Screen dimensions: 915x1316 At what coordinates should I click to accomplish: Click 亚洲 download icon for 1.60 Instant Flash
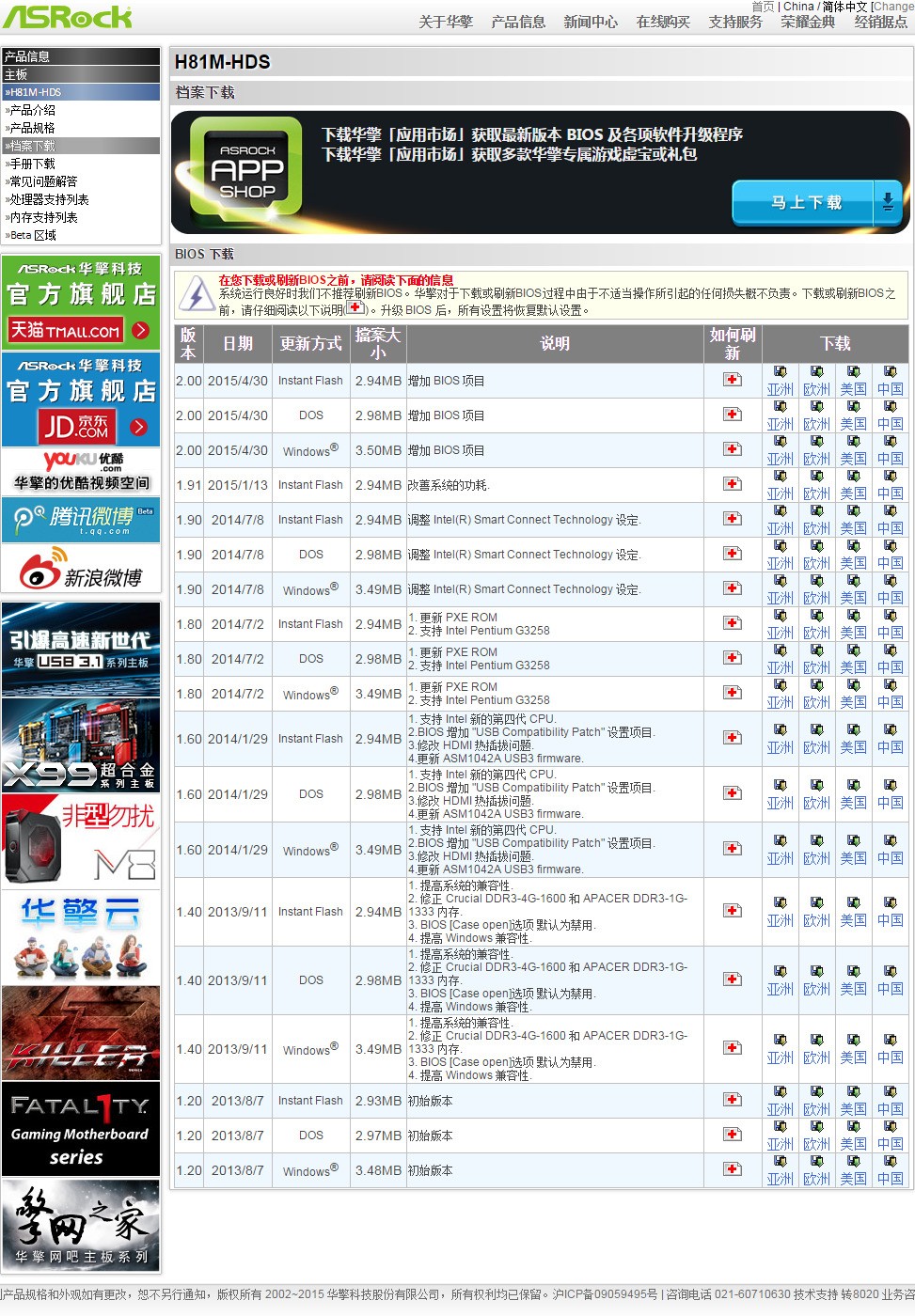pos(780,729)
